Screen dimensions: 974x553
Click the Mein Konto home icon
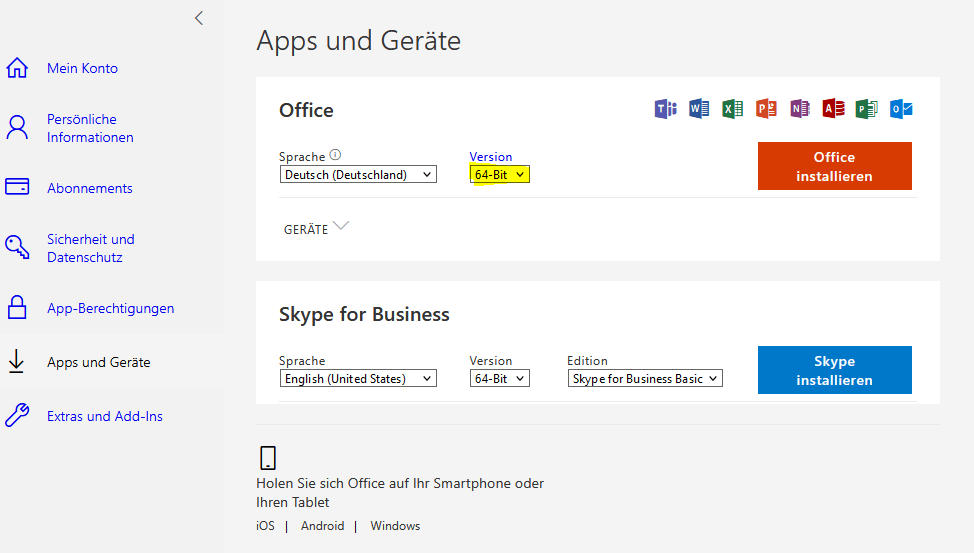point(17,68)
